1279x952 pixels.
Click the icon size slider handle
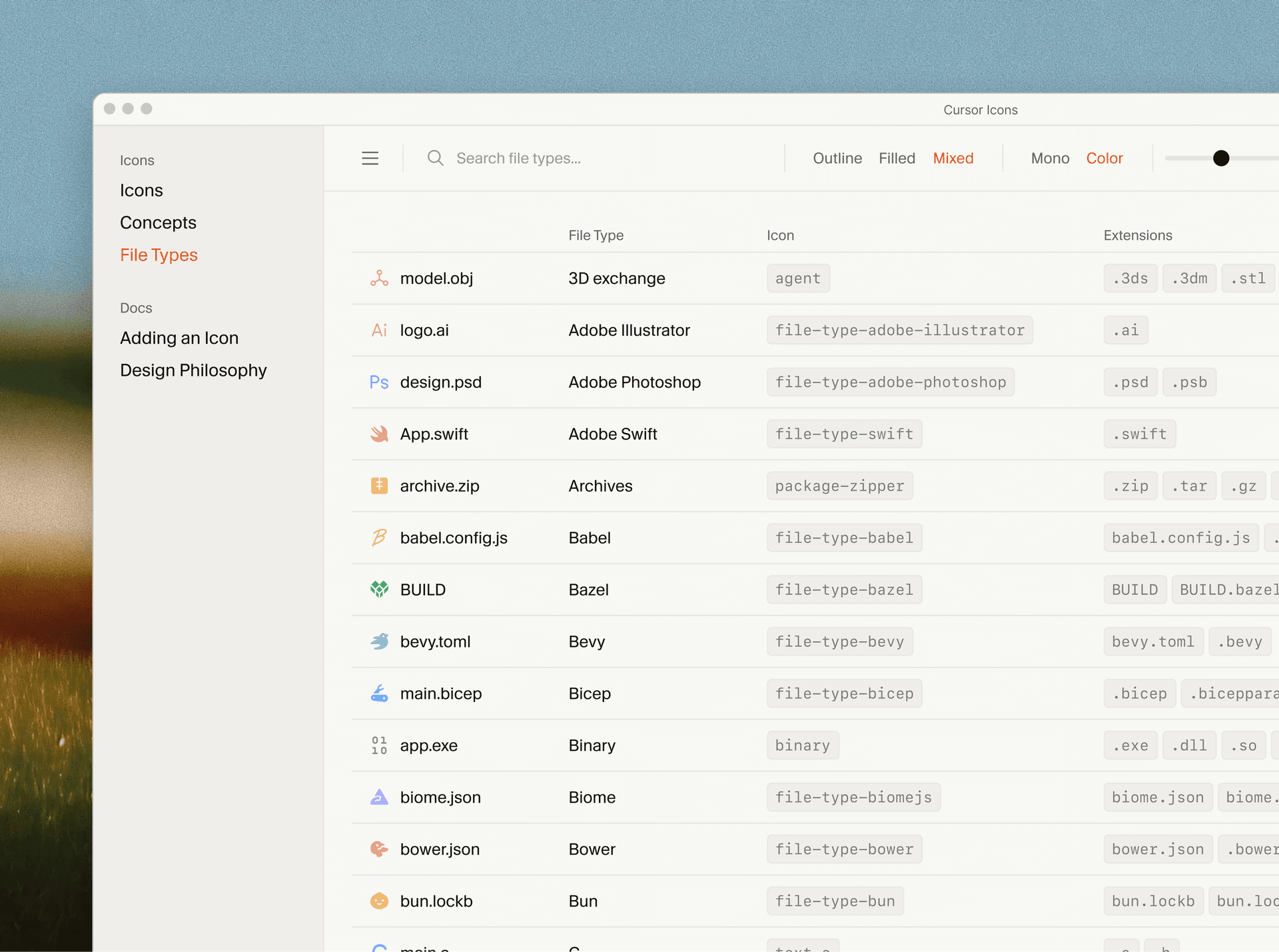pos(1221,159)
